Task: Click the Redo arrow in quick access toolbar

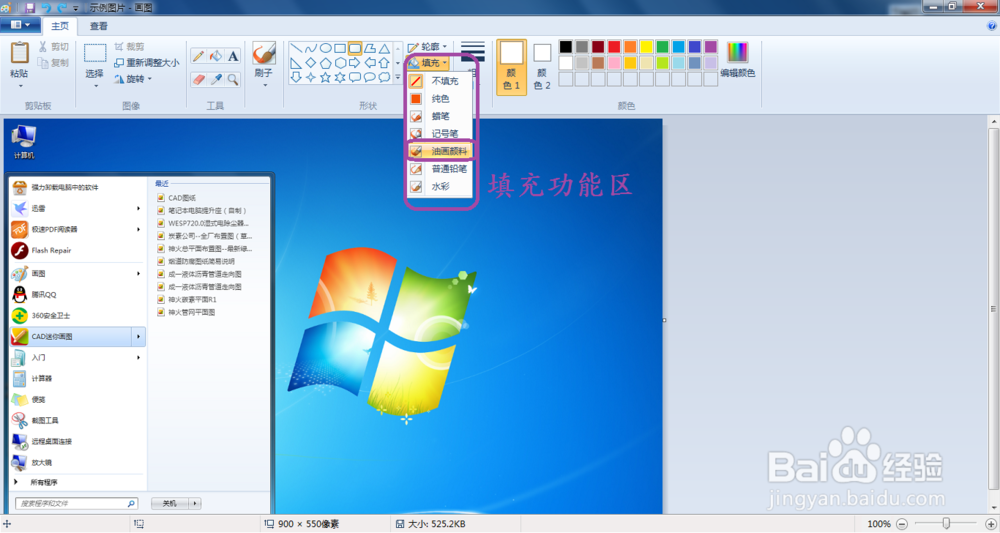Action: coord(62,8)
